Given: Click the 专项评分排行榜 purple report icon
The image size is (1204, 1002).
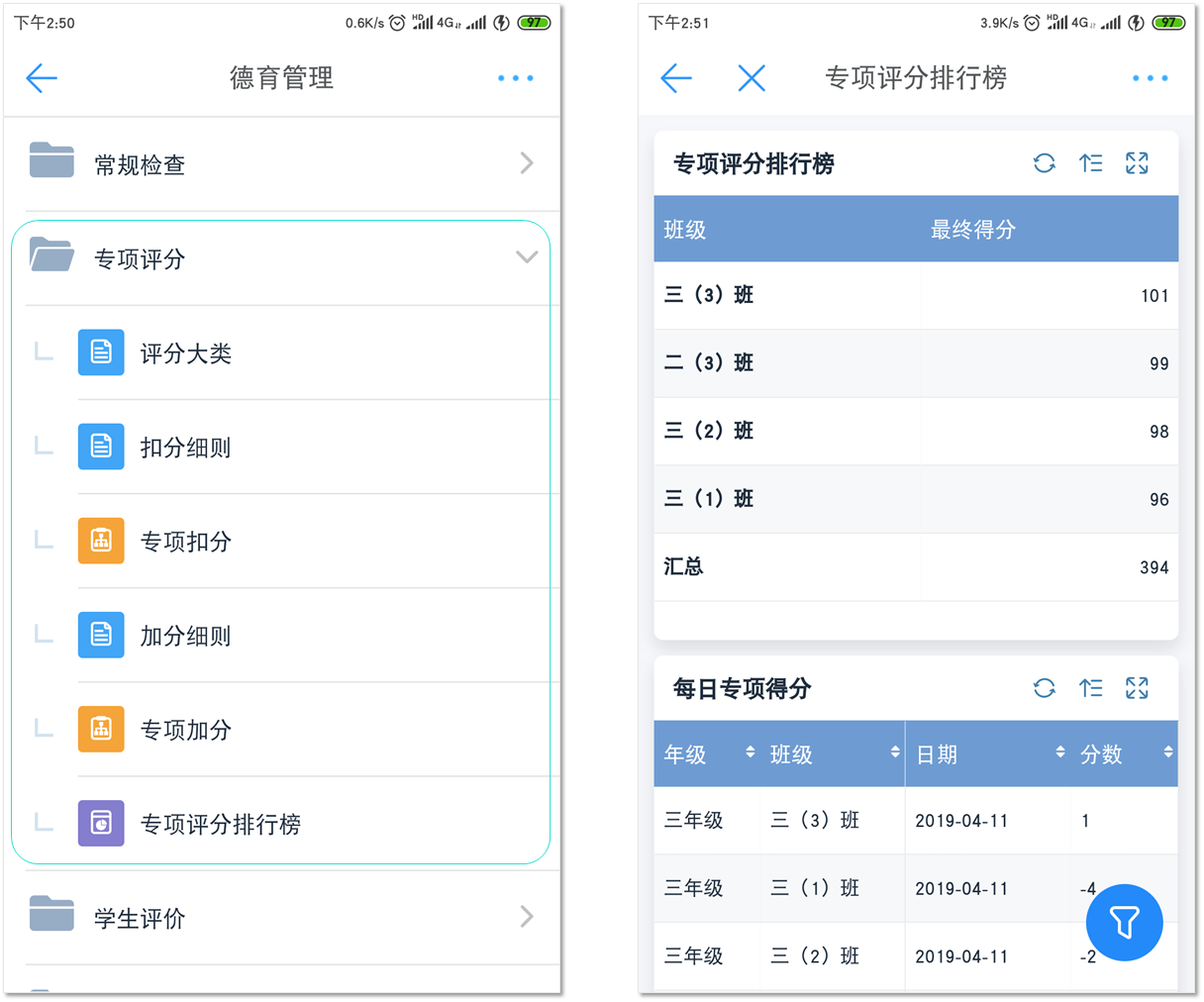Looking at the screenshot, I should pos(101,823).
